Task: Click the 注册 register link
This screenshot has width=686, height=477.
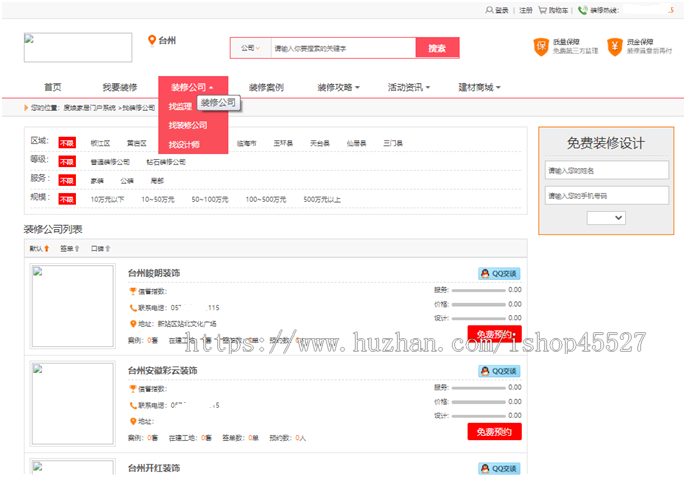Action: coord(526,10)
